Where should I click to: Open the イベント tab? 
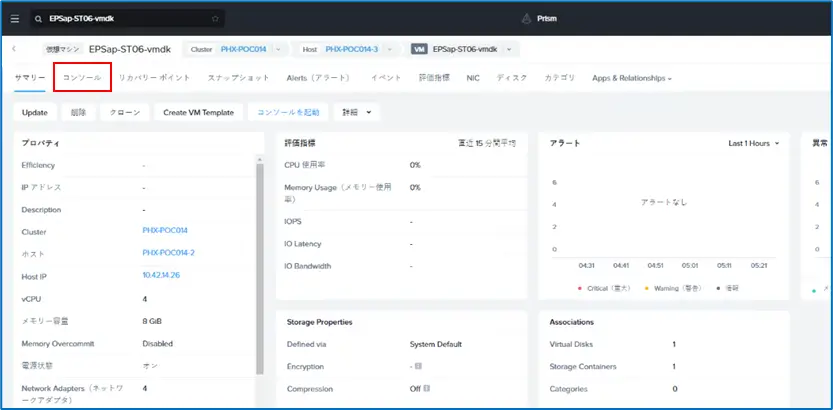click(x=386, y=78)
